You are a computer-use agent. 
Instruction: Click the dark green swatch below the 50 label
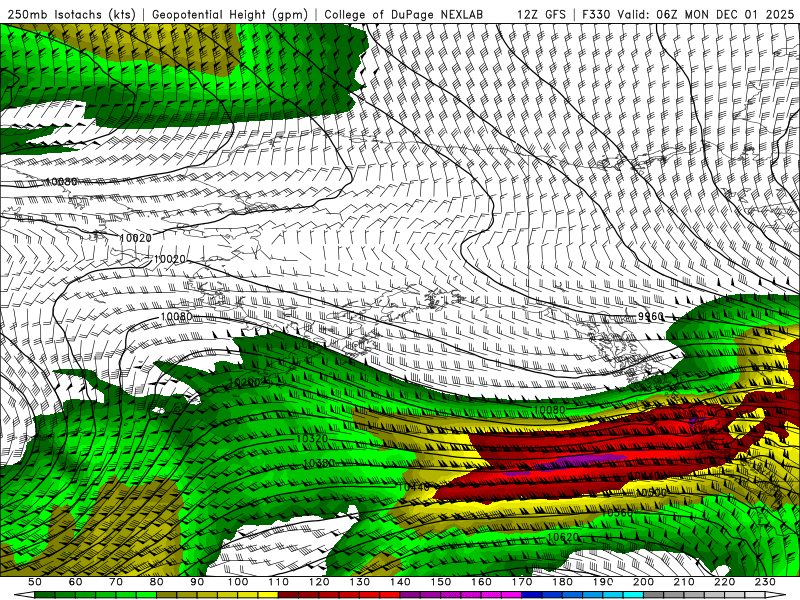click(x=45, y=595)
